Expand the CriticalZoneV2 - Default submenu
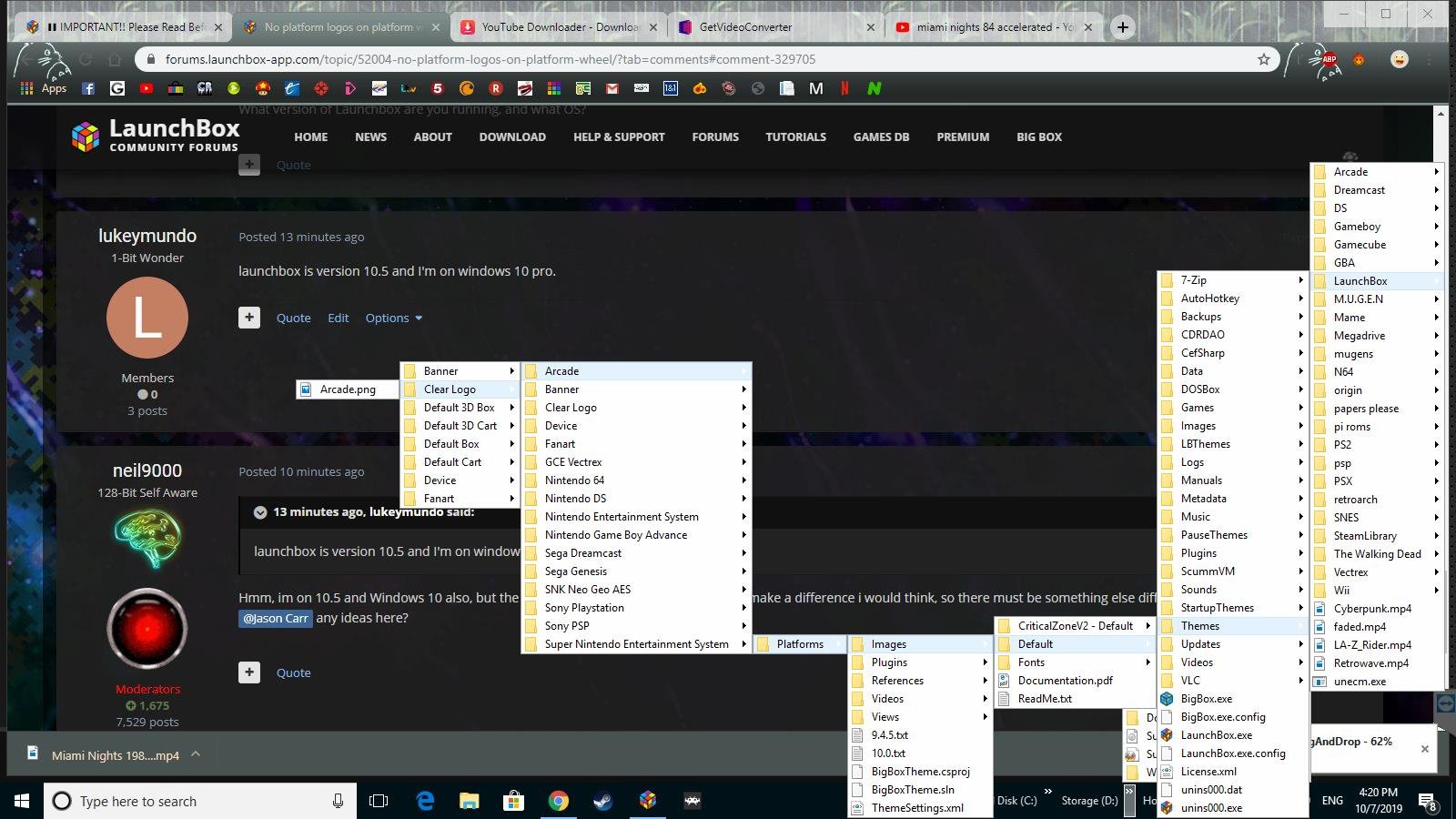 click(1074, 626)
